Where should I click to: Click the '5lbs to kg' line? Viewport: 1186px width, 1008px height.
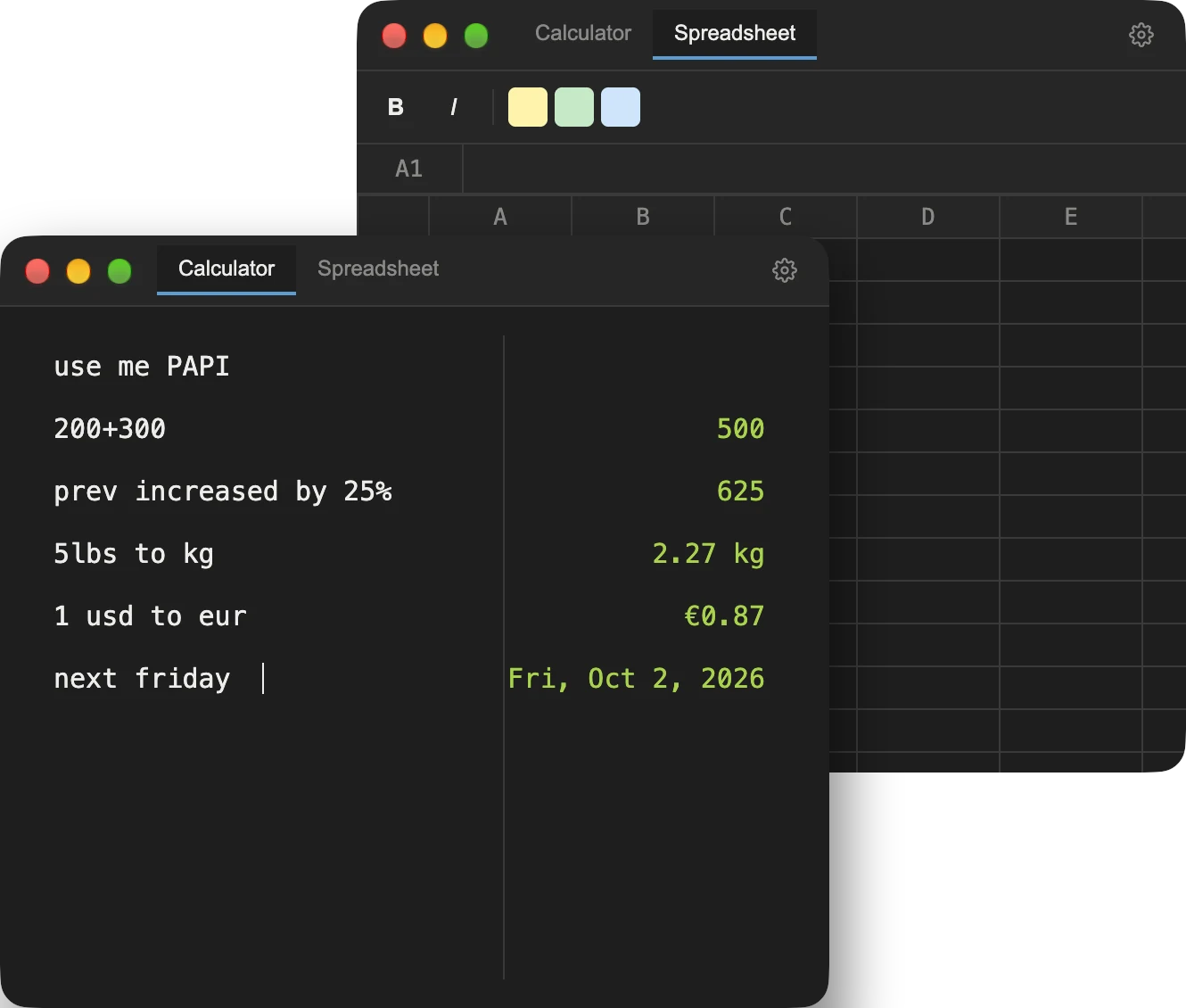(134, 554)
